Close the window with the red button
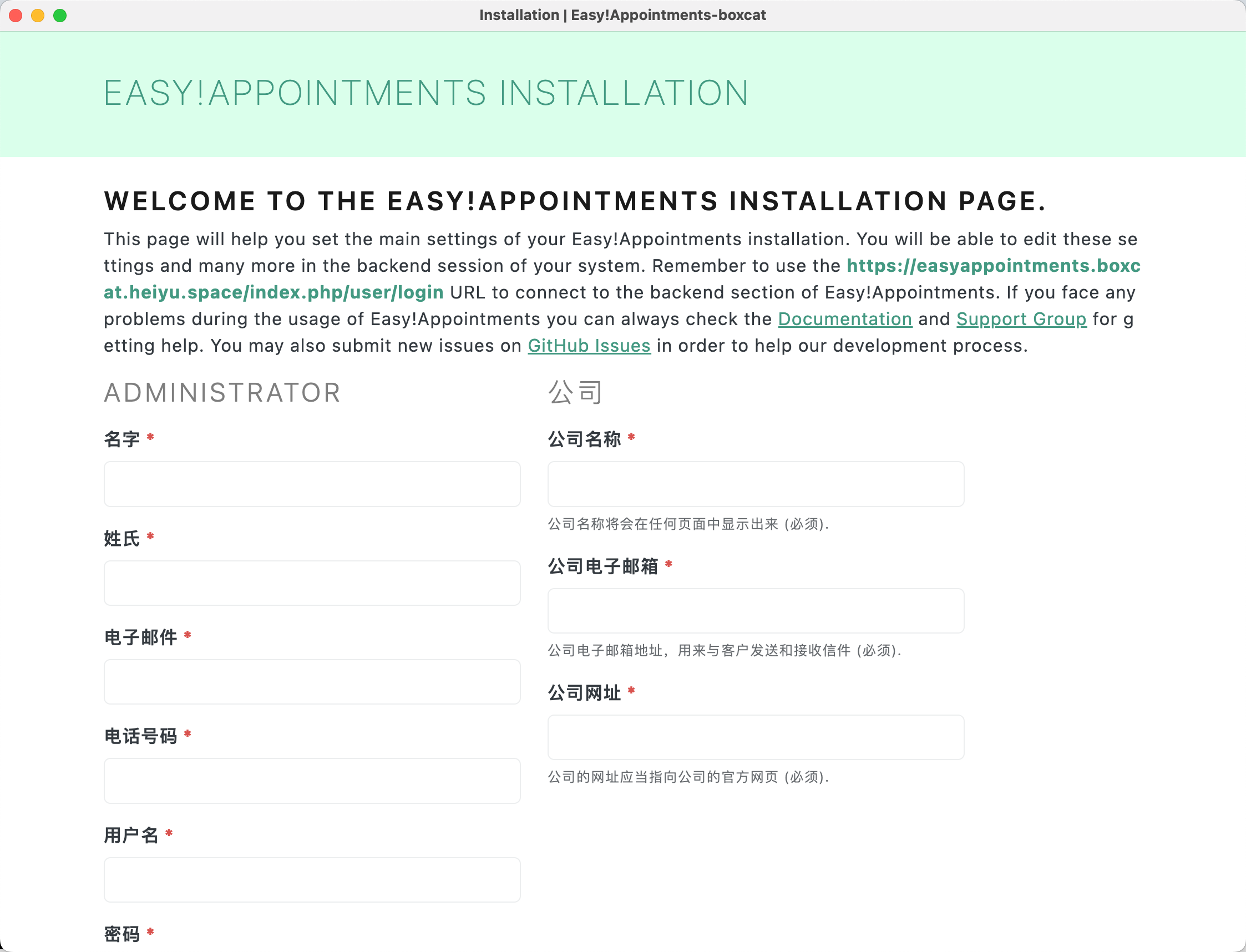 coord(16,16)
